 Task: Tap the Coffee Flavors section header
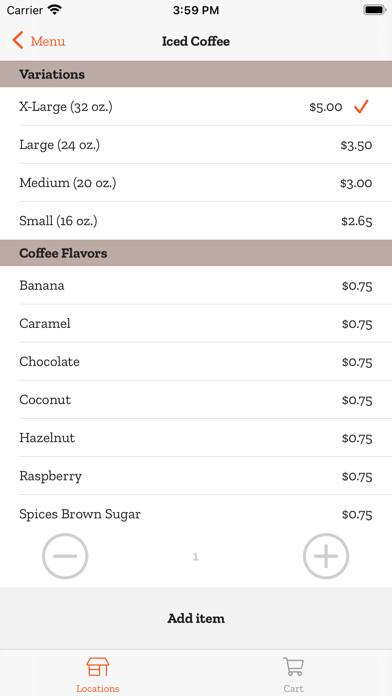[x=196, y=253]
